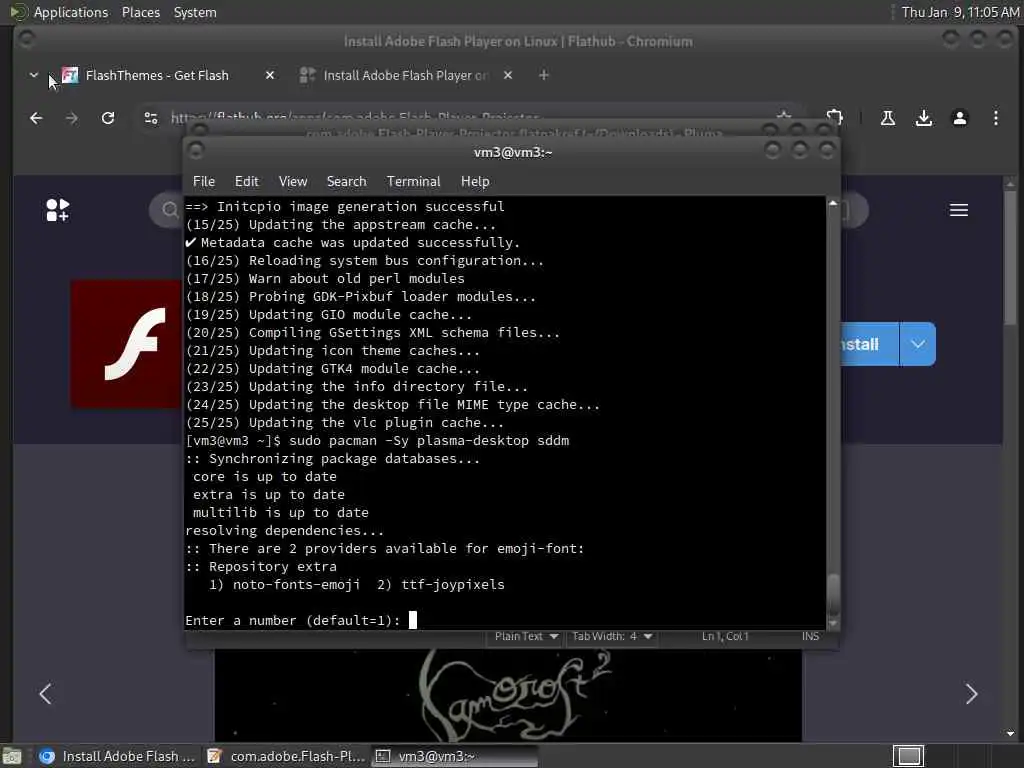Open a new Chromium tab

543,75
